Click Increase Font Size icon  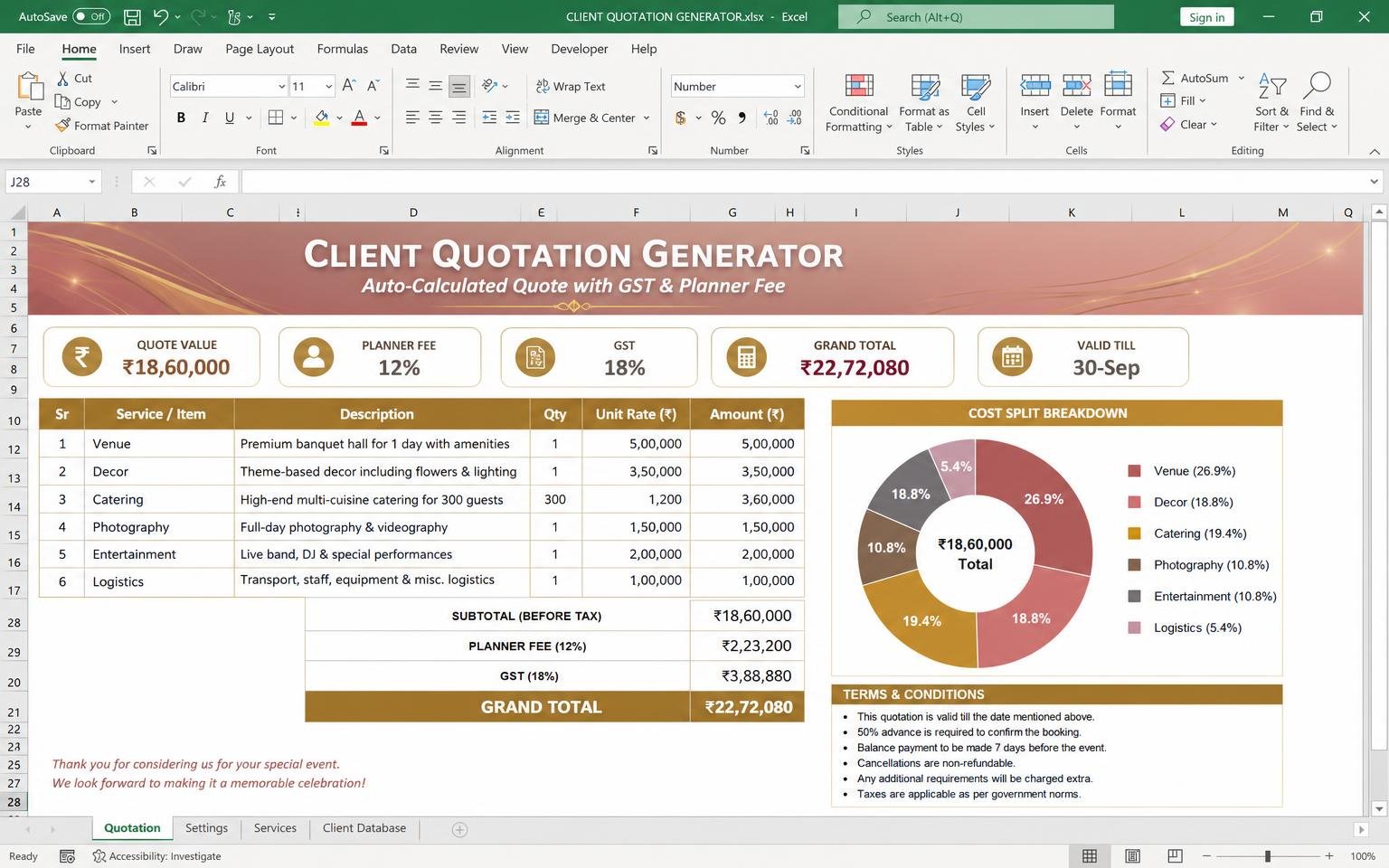[349, 86]
